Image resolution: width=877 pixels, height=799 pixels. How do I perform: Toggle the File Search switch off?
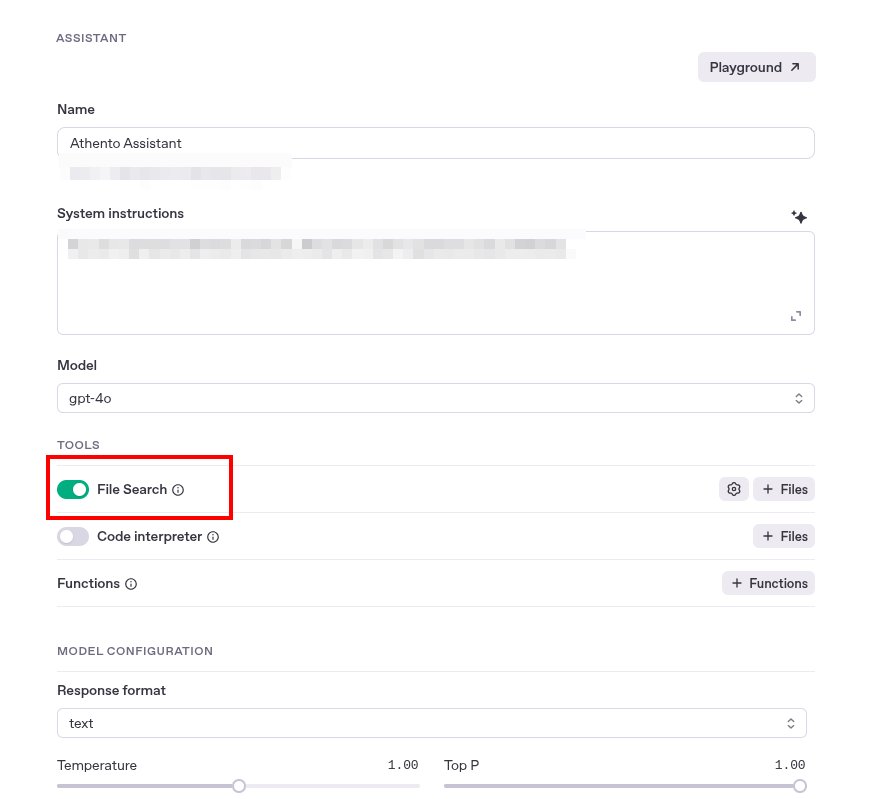click(73, 489)
